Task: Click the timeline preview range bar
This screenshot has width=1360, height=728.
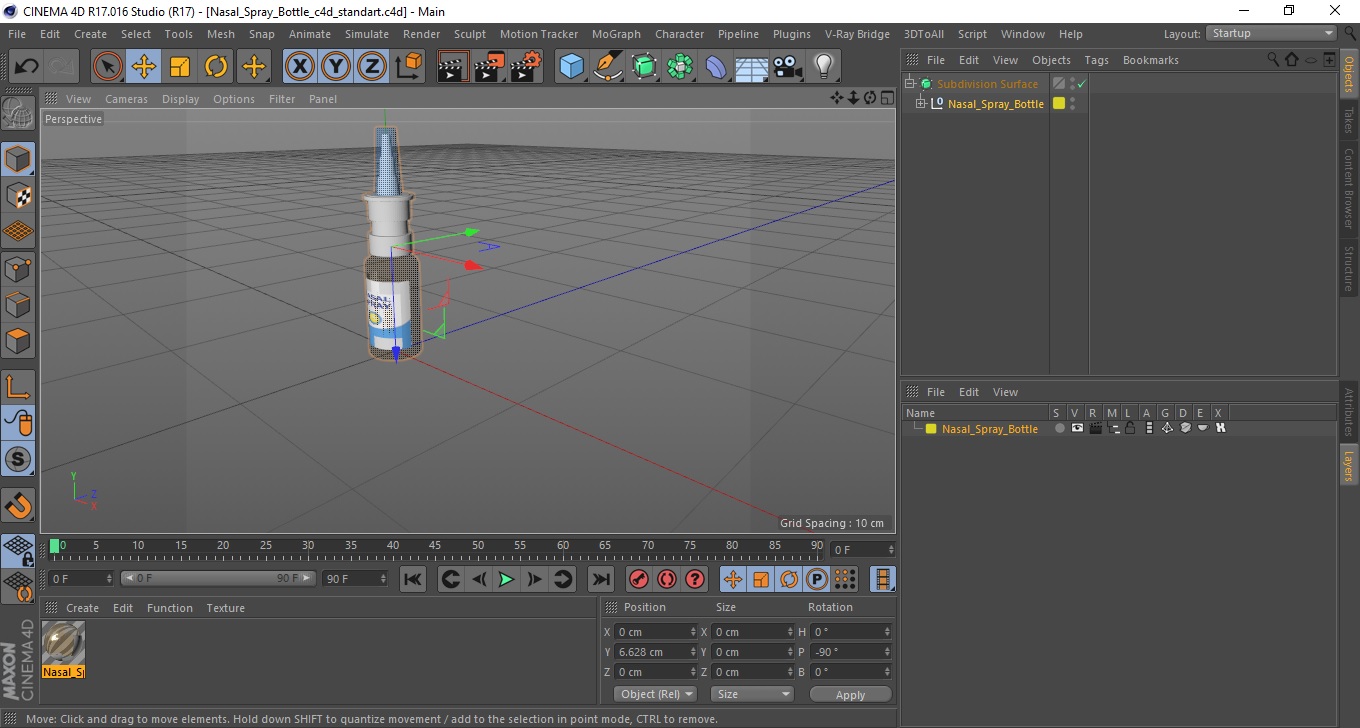Action: point(218,579)
